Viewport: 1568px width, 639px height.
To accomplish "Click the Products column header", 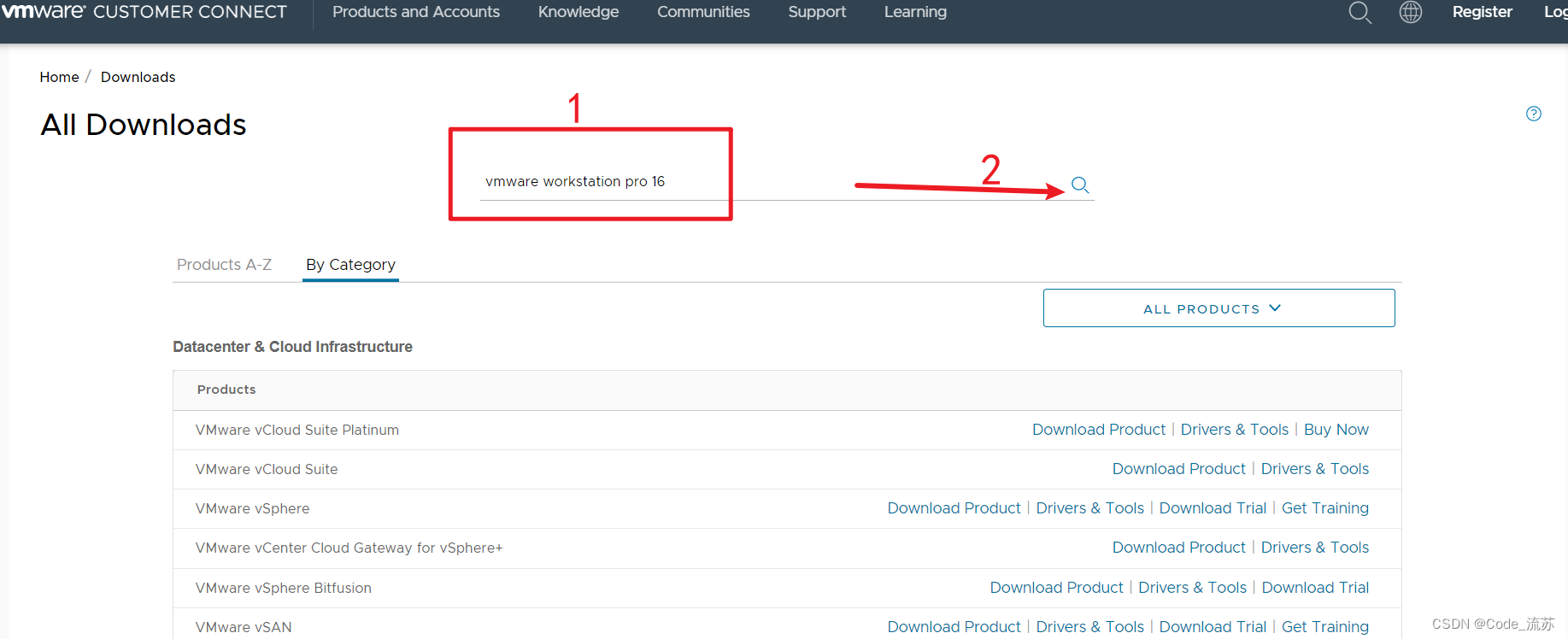I will 226,390.
